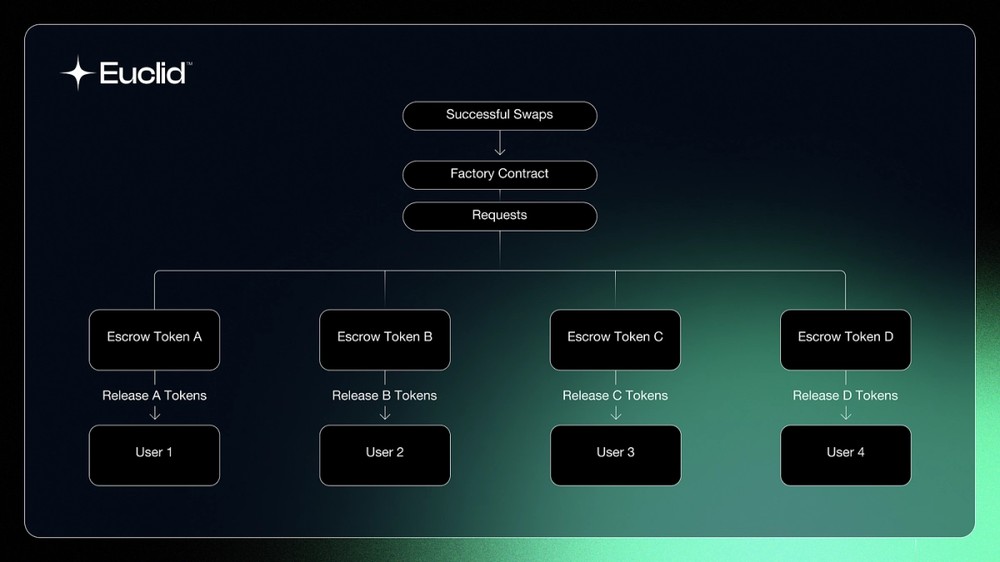The image size is (1000, 562).
Task: Select the User 1 box
Action: (x=154, y=455)
